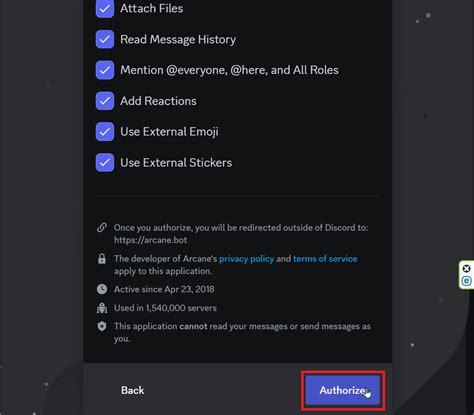This screenshot has width=474, height=415.
Task: Toggle the Read Message History checkbox
Action: [x=105, y=39]
